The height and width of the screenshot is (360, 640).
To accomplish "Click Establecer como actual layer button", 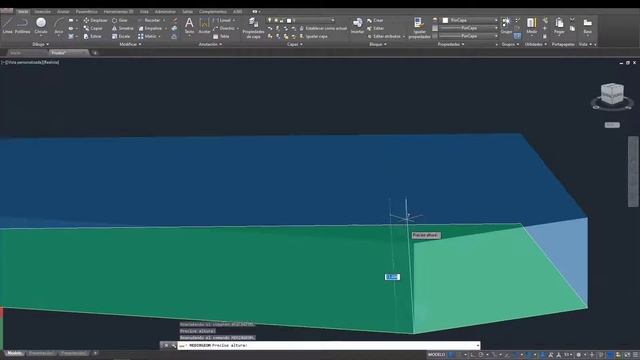I will (323, 28).
